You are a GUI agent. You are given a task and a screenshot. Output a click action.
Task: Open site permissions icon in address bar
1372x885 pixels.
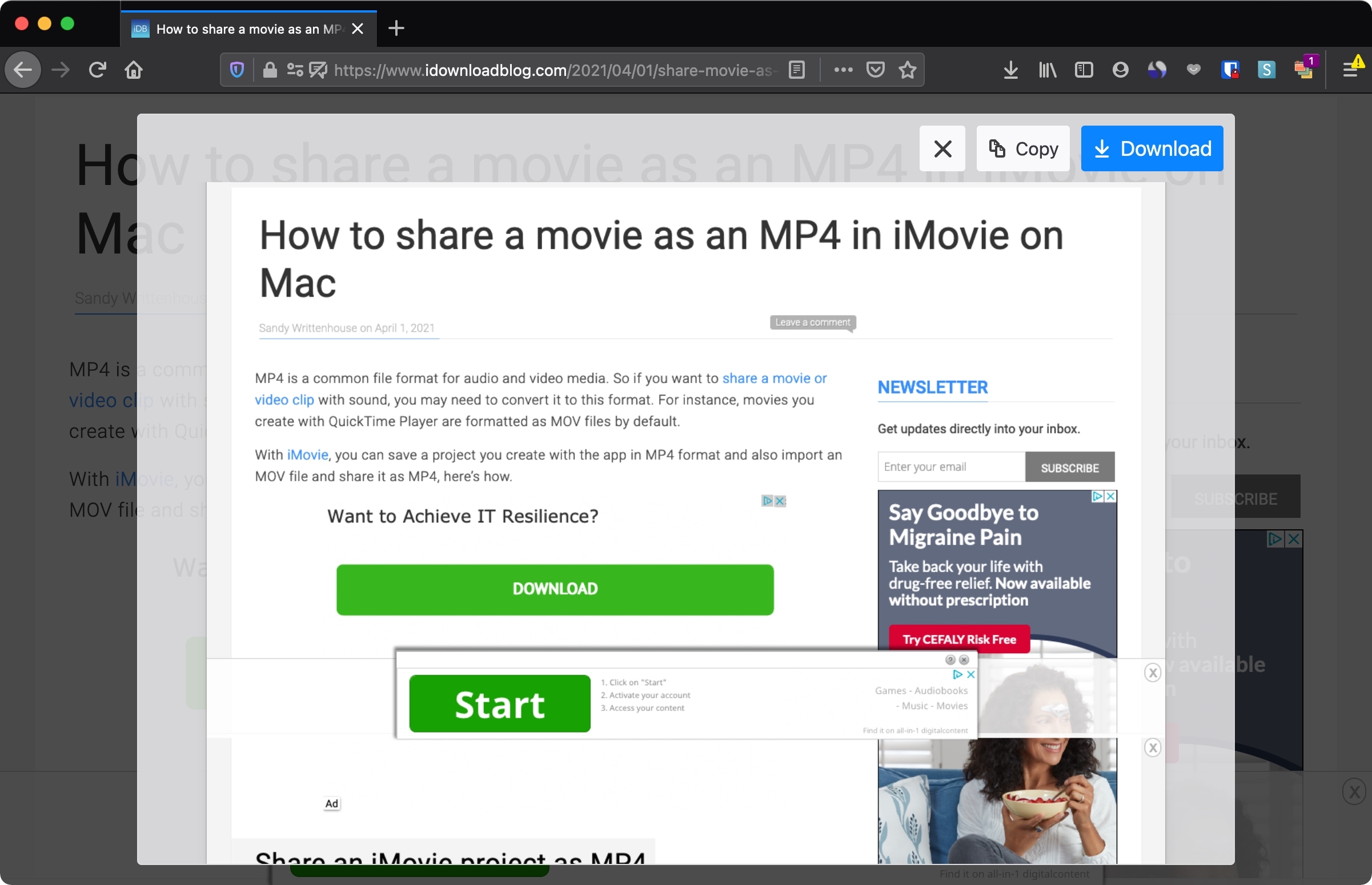coord(295,70)
